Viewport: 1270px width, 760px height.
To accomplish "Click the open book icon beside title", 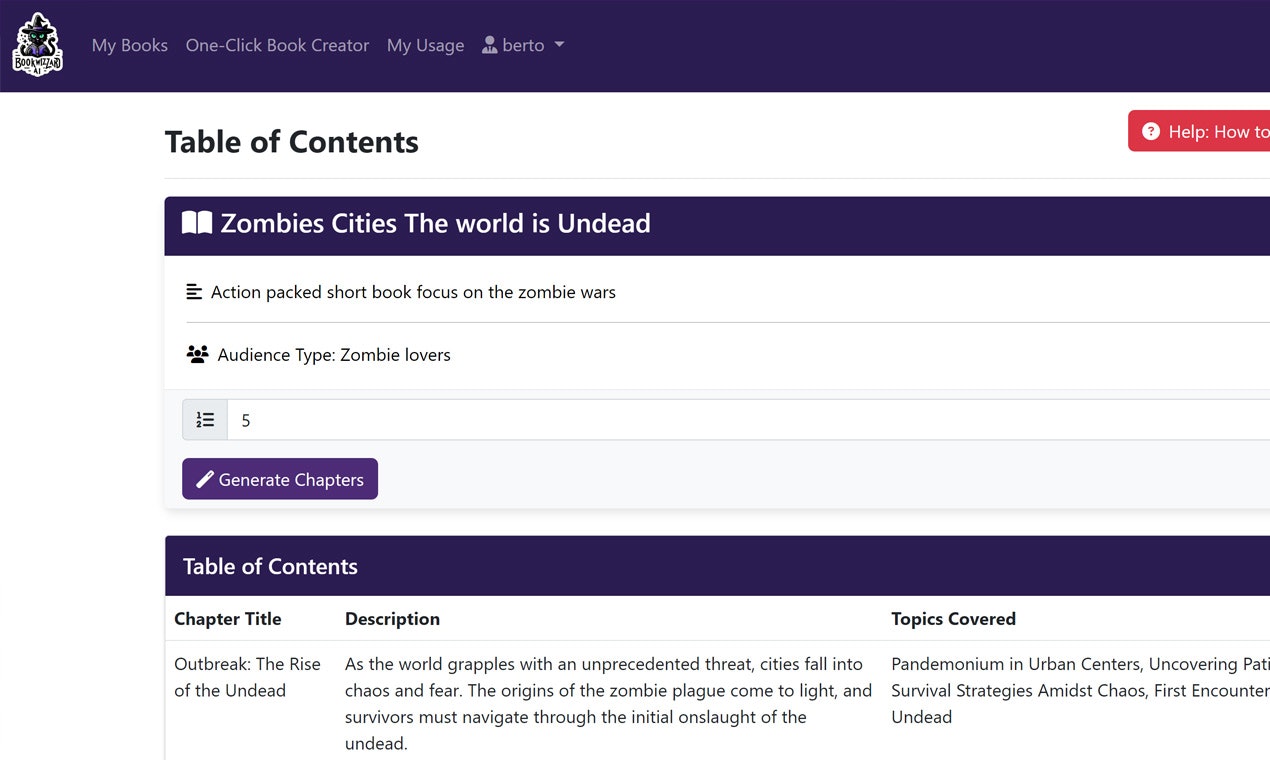I will tap(197, 223).
